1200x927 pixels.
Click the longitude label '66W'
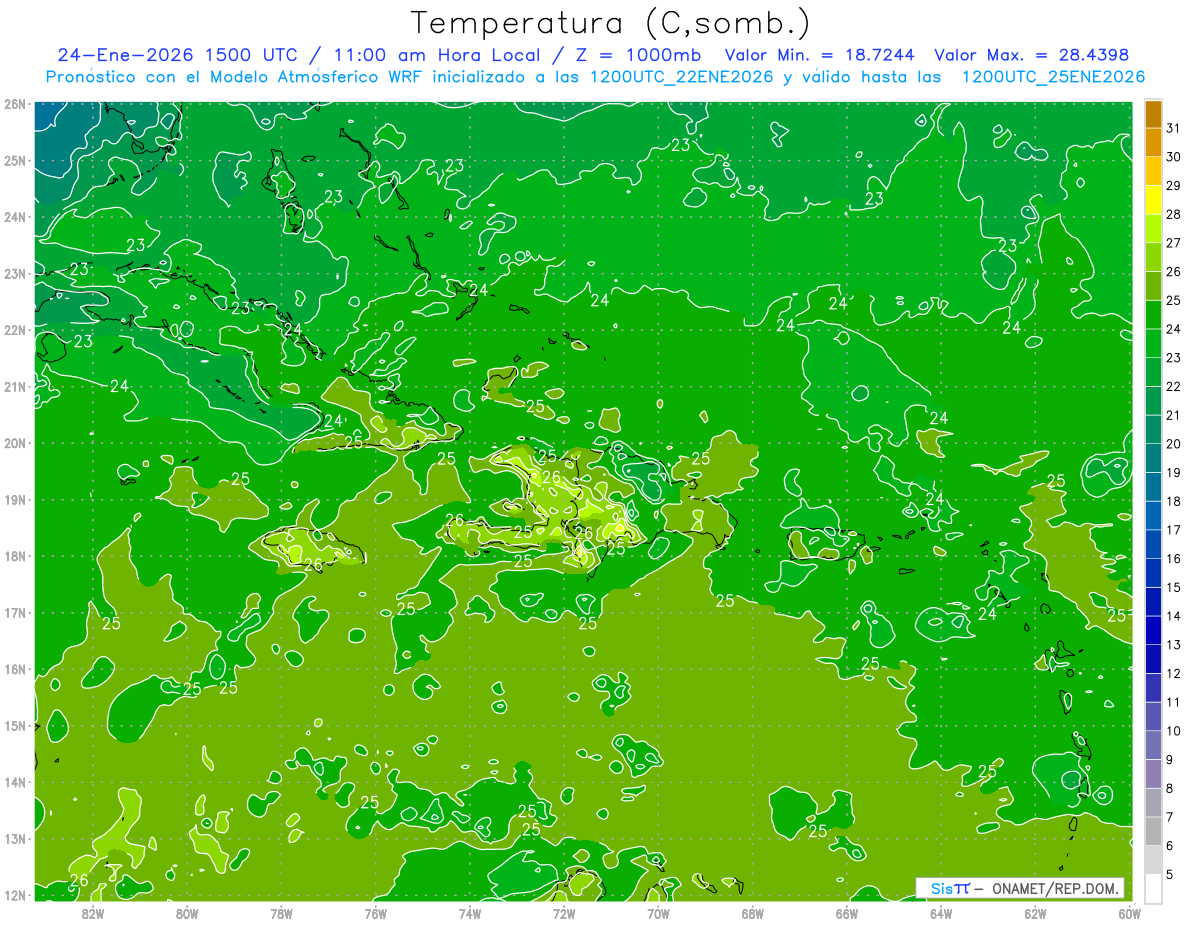847,912
